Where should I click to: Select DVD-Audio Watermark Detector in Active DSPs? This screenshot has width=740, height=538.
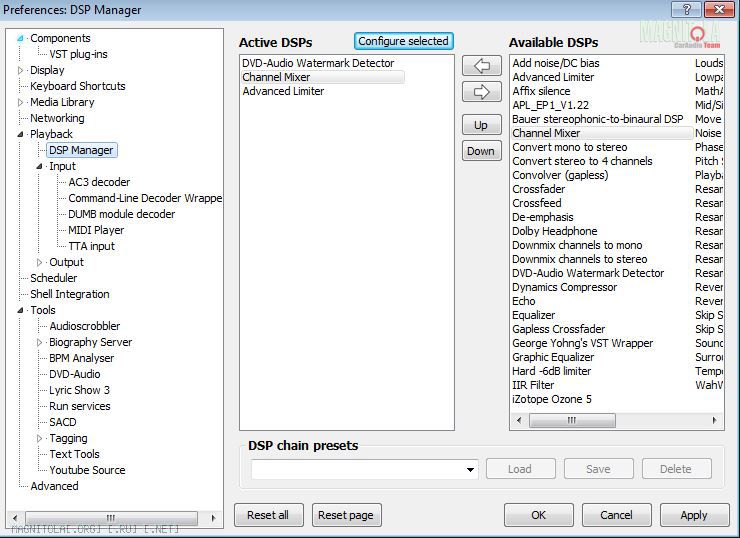pyautogui.click(x=318, y=63)
